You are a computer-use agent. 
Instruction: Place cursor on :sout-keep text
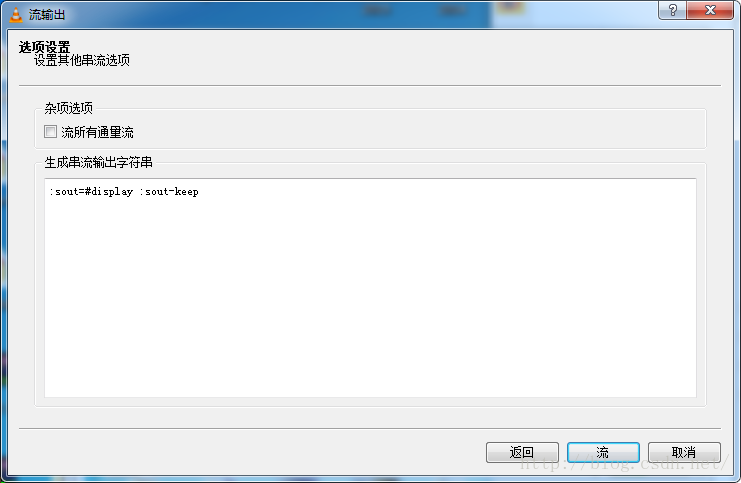coord(169,191)
